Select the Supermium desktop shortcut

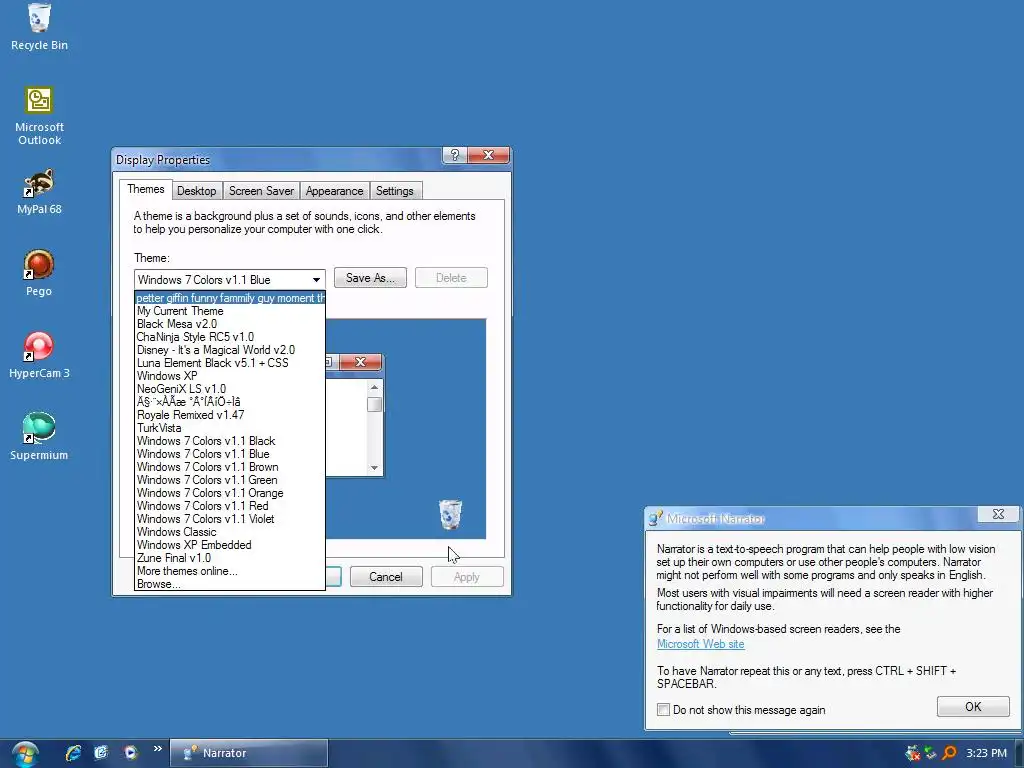tap(39, 436)
